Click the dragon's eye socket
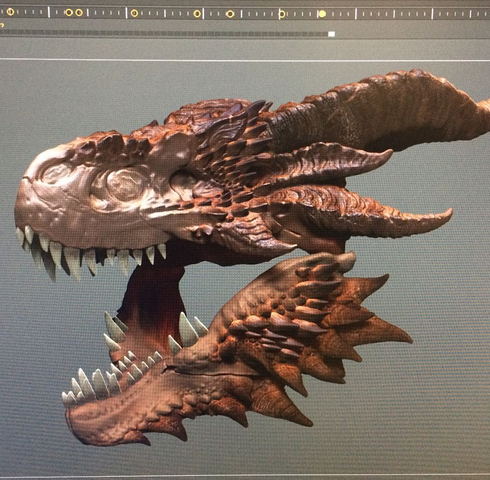This screenshot has width=490, height=480. [183, 182]
